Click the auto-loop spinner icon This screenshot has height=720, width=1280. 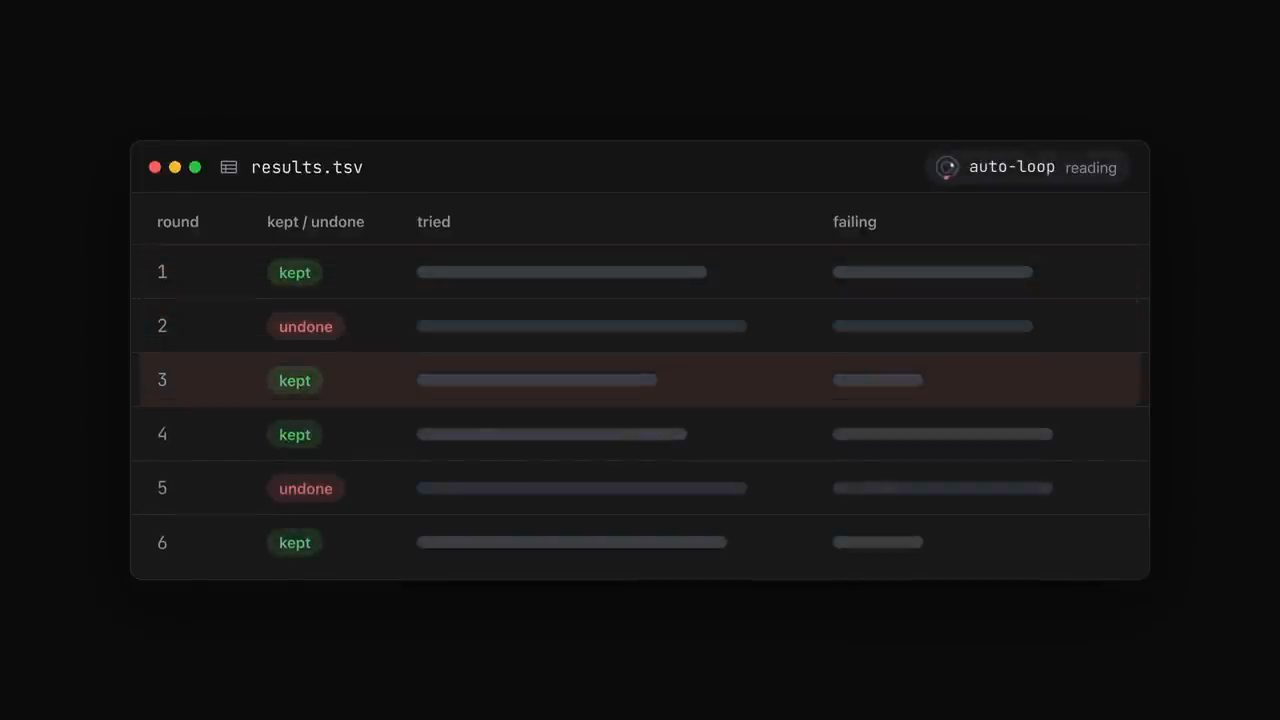947,167
